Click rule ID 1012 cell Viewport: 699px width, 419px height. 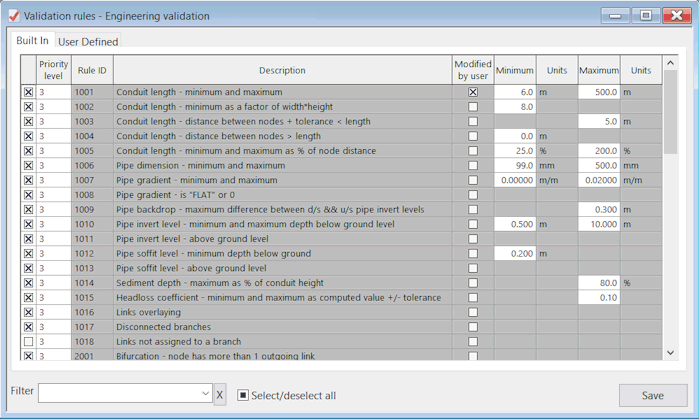tap(92, 254)
